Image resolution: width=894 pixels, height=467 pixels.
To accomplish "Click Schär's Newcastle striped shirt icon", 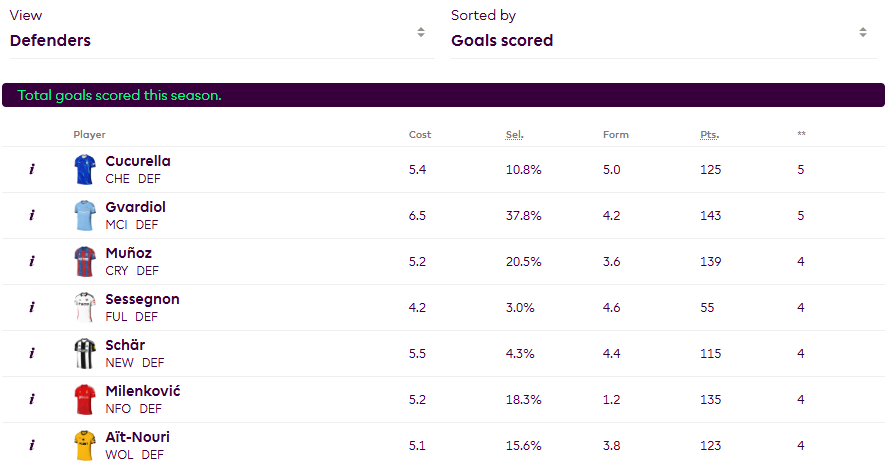I will [84, 354].
